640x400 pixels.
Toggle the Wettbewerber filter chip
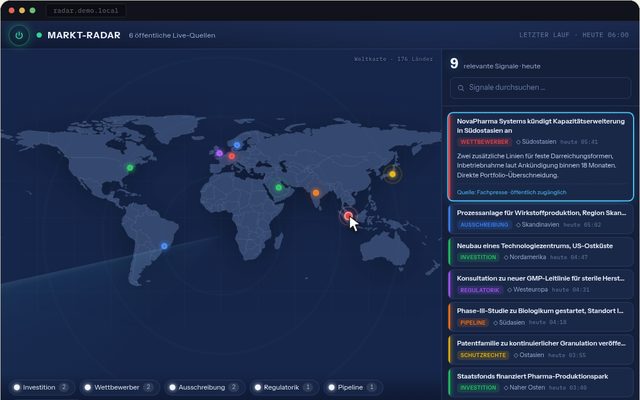[120, 387]
